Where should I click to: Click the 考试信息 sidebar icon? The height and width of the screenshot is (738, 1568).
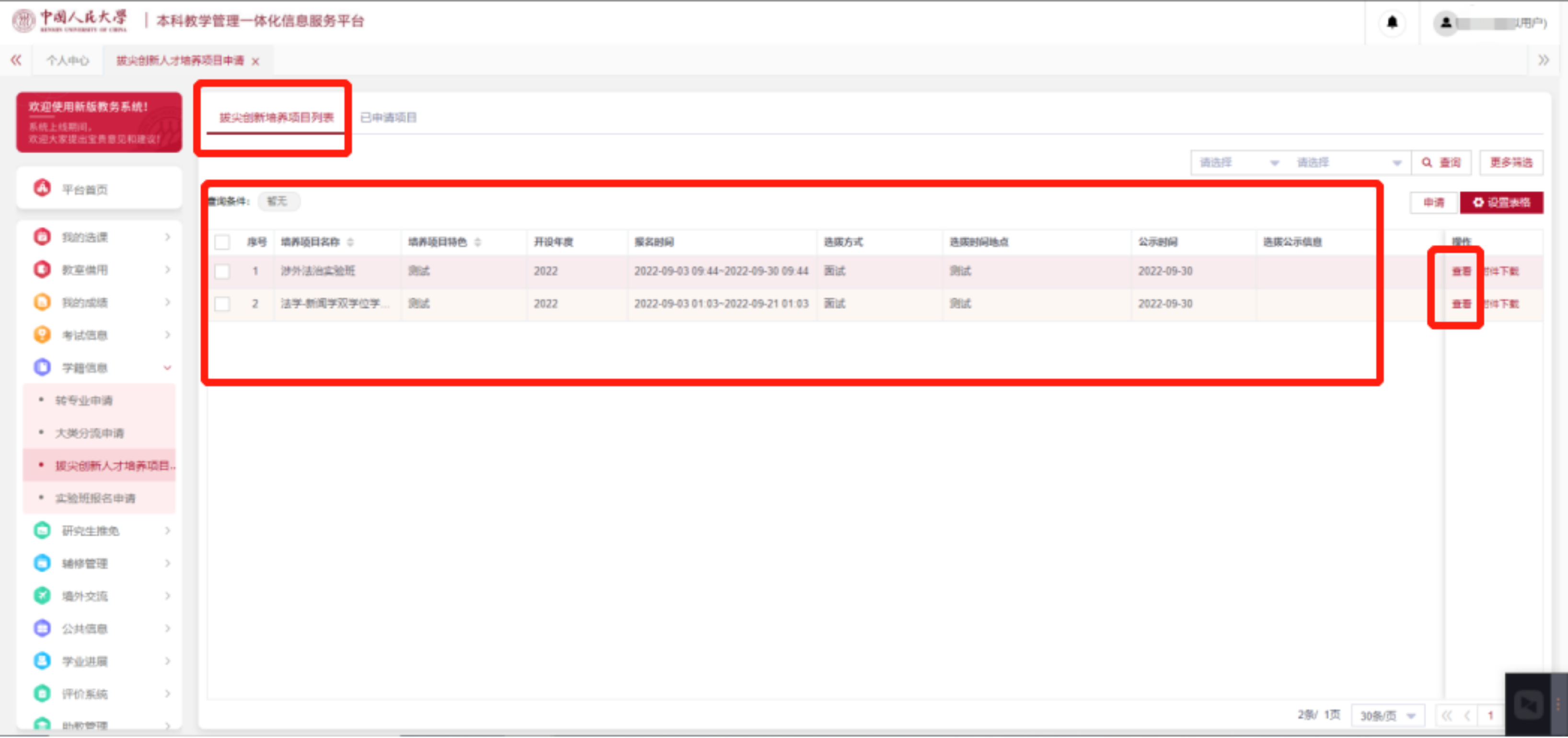tap(42, 335)
